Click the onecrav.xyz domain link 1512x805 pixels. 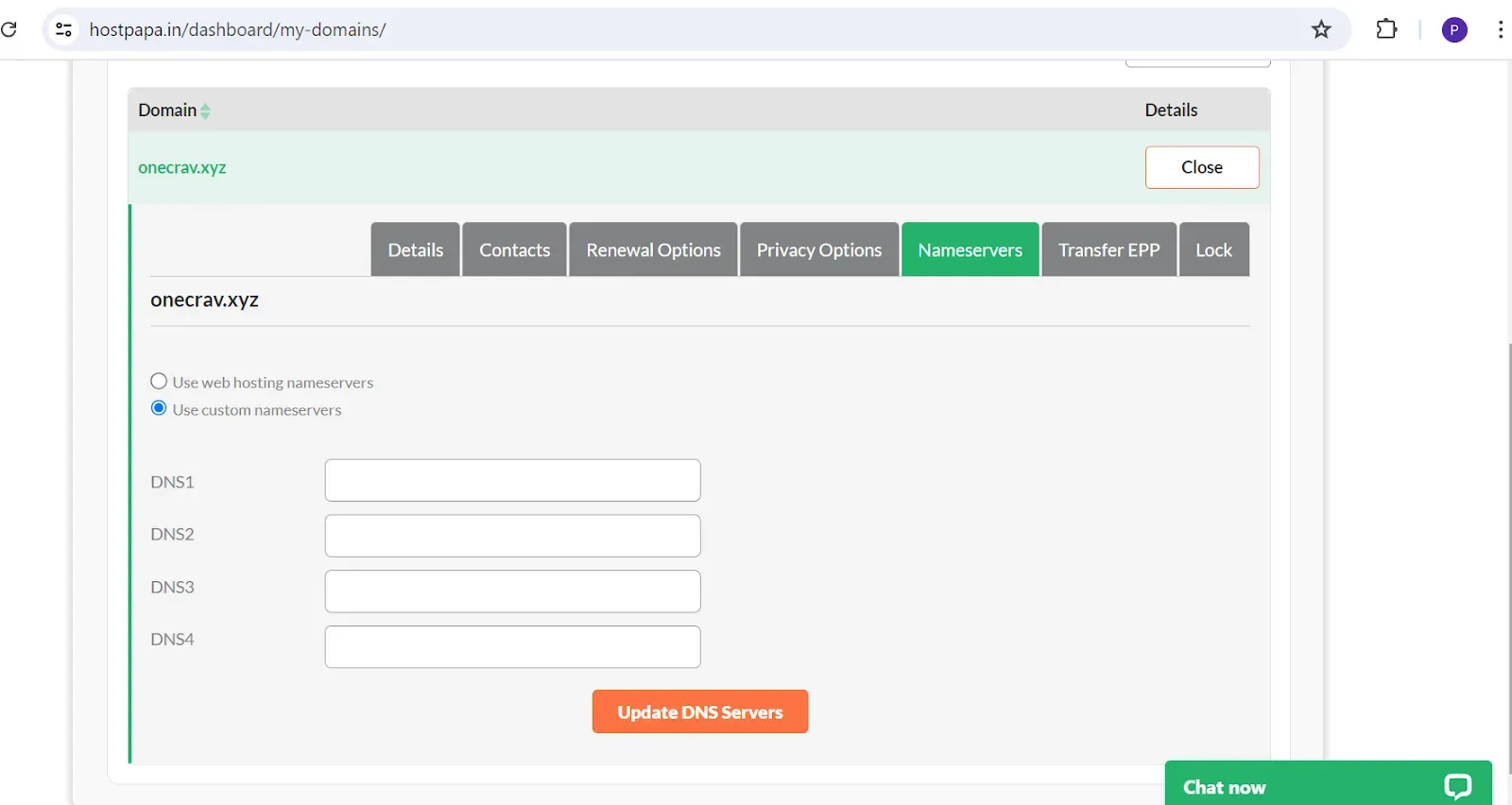[182, 167]
